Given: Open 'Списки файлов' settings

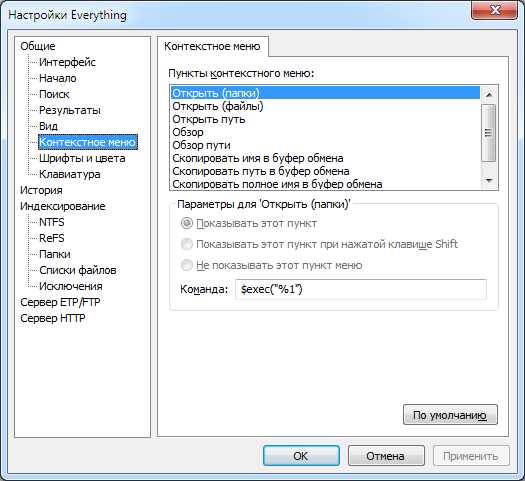Looking at the screenshot, I should [x=78, y=270].
